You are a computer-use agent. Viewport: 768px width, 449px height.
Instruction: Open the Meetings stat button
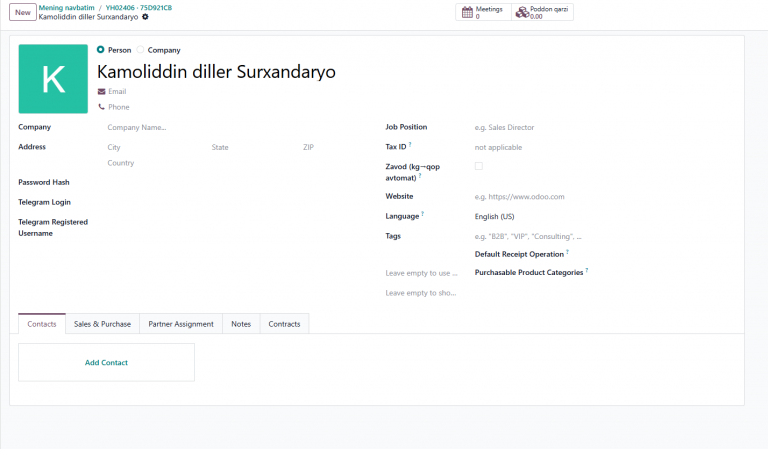pos(483,12)
